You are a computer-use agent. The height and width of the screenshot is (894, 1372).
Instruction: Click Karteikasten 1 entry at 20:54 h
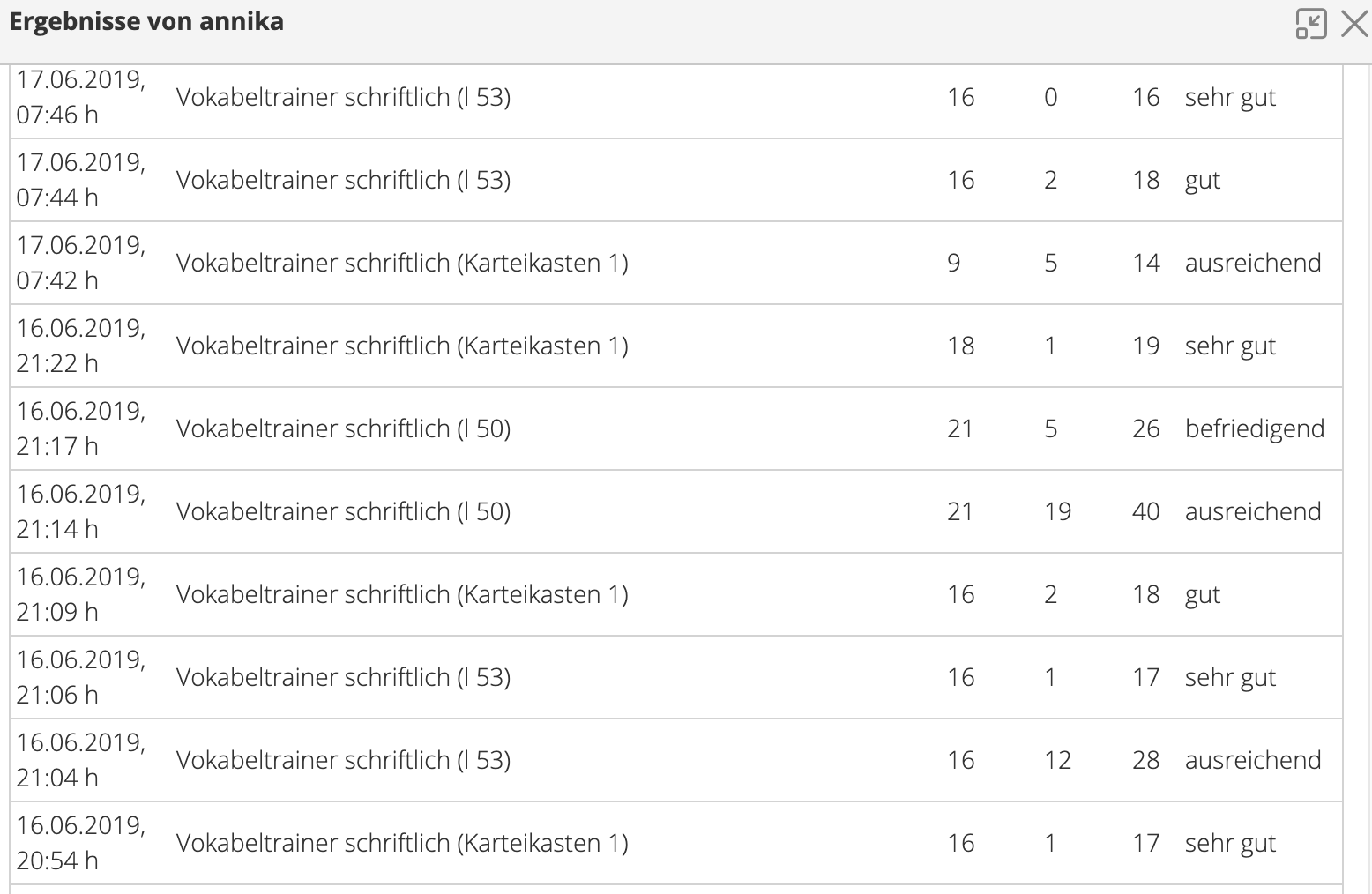pyautogui.click(x=402, y=843)
